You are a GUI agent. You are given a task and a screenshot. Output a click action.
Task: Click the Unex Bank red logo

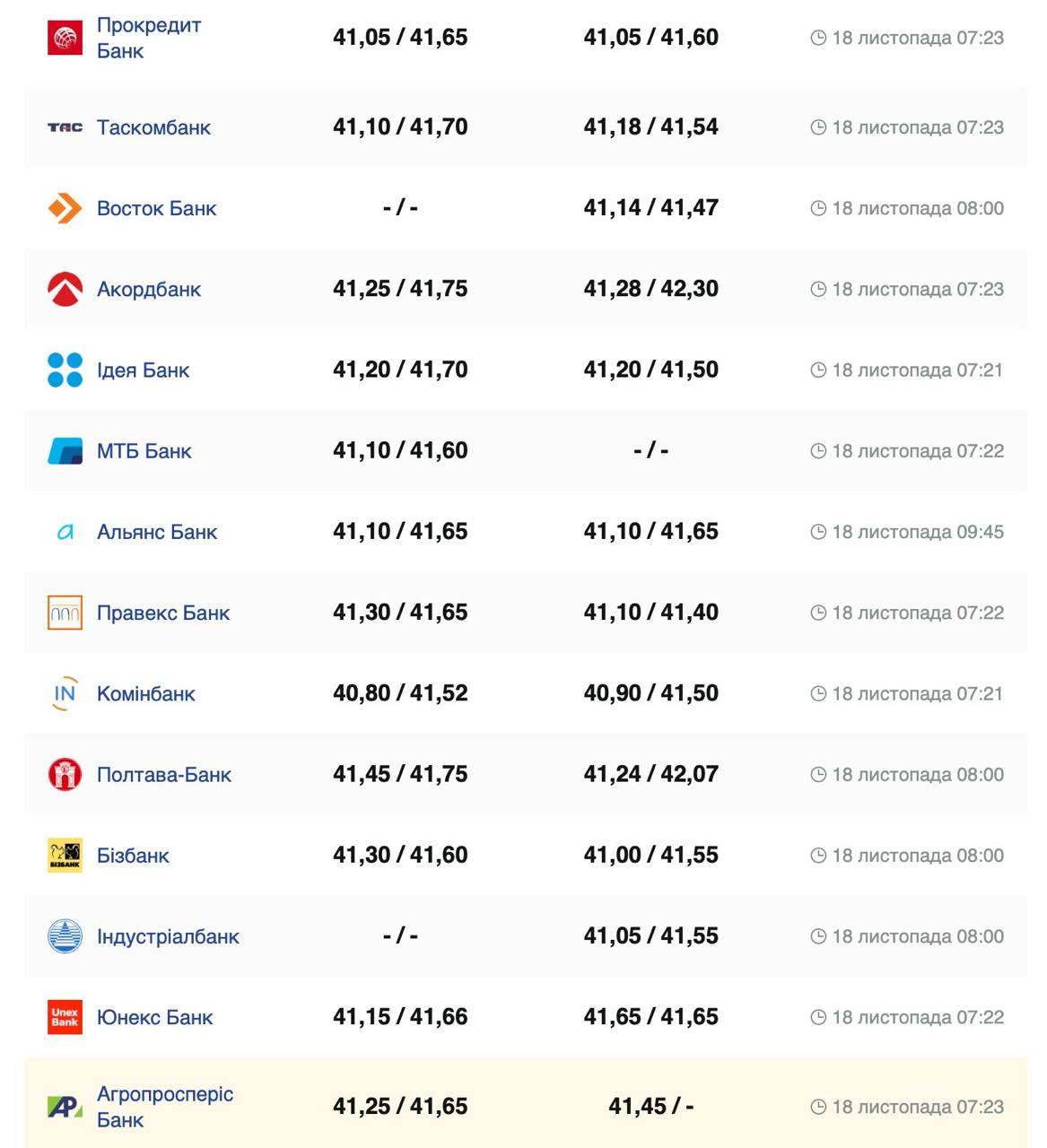coord(65,1017)
